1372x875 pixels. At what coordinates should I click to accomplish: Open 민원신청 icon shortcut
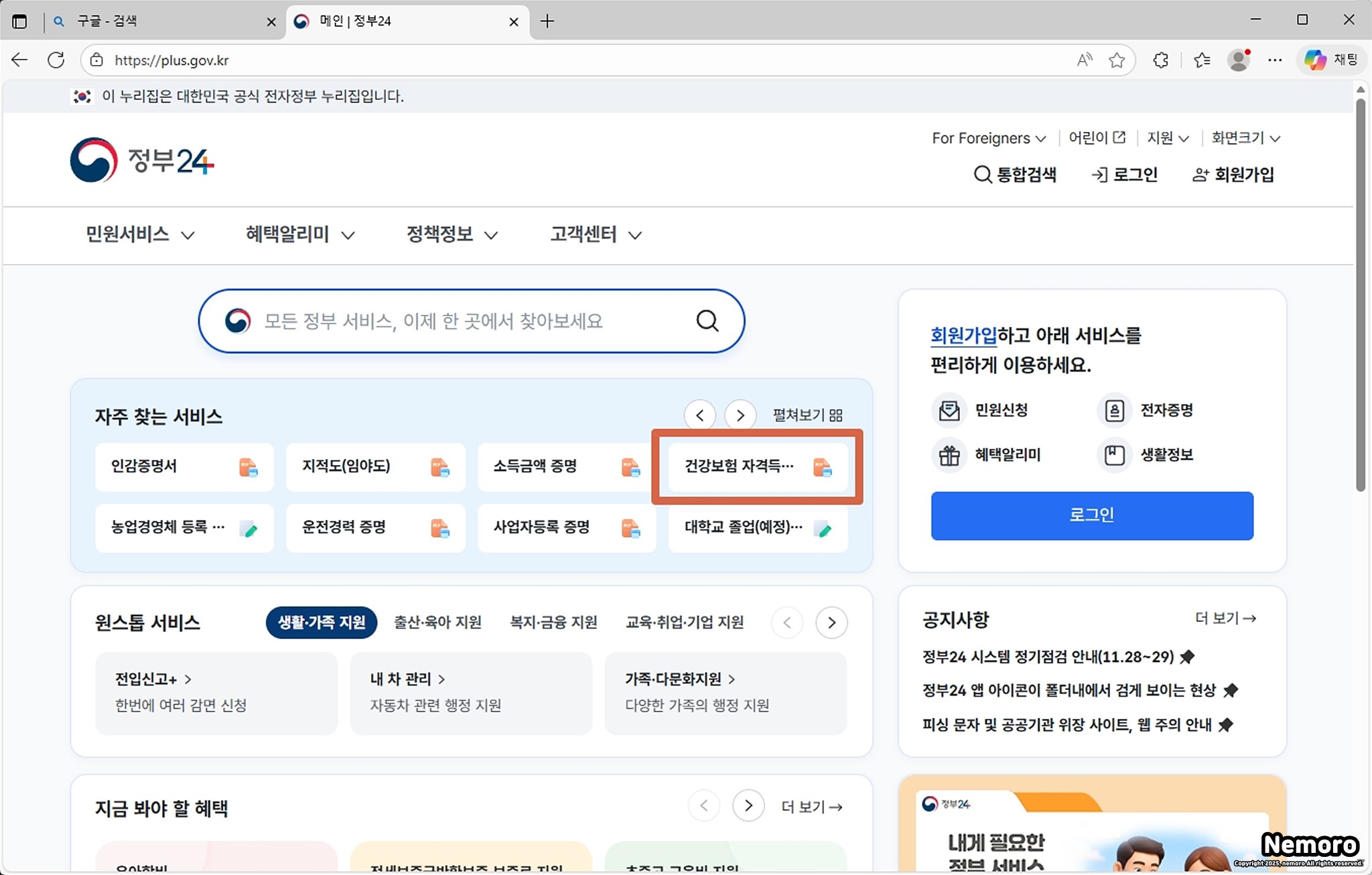coord(949,410)
